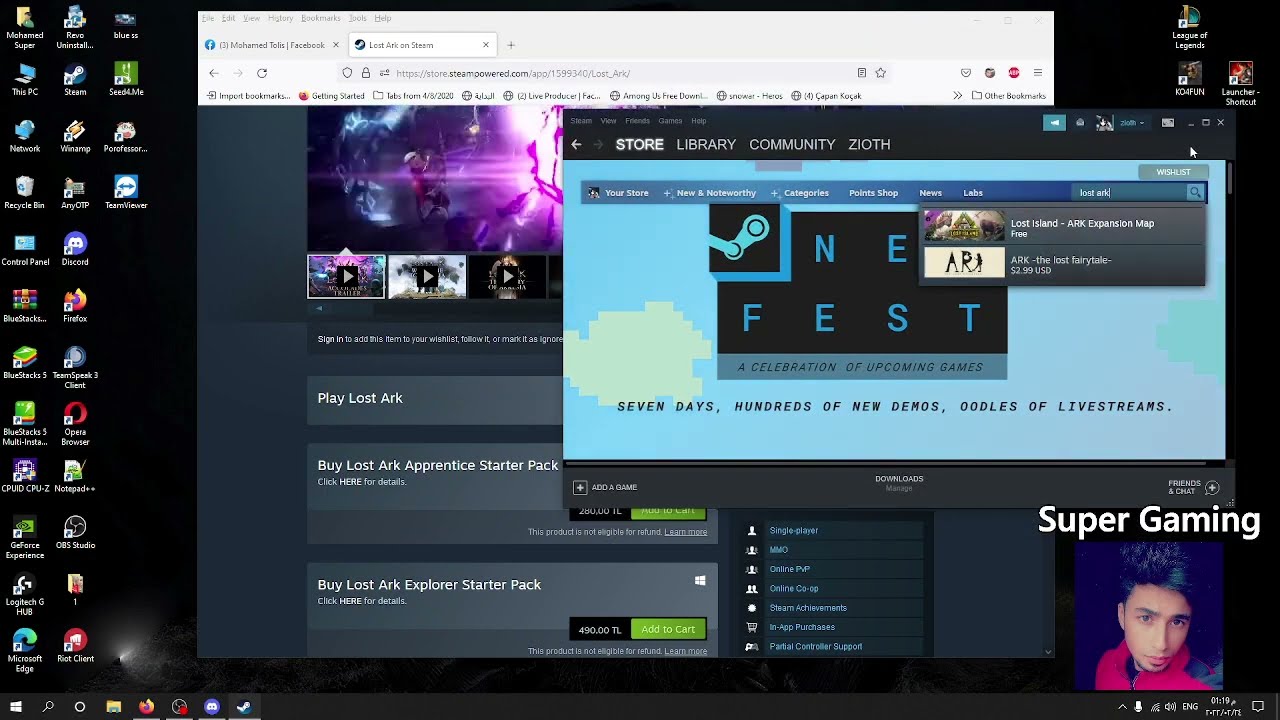1280x720 pixels.
Task: Open TeamViewer desktop shortcut
Action: click(126, 193)
